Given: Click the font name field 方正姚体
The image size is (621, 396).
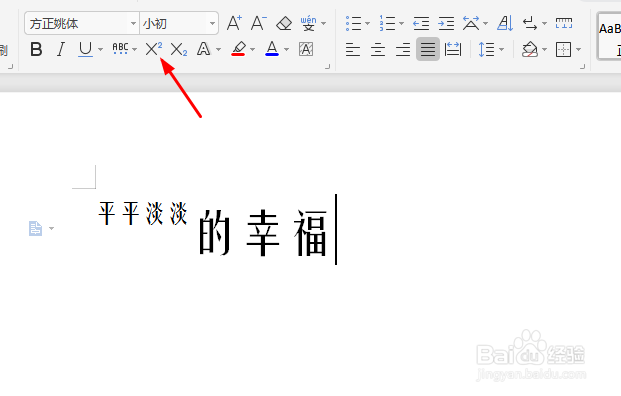Looking at the screenshot, I should [x=77, y=24].
